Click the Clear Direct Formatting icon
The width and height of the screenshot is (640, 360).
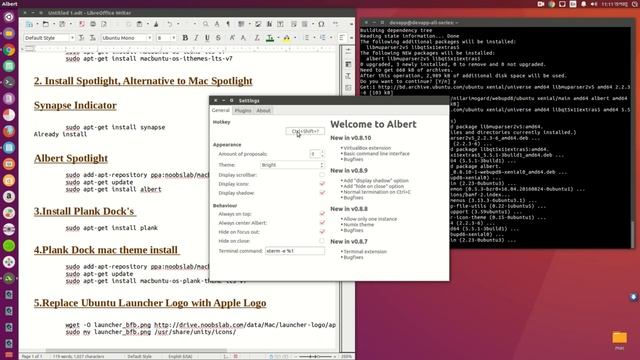pos(257,38)
